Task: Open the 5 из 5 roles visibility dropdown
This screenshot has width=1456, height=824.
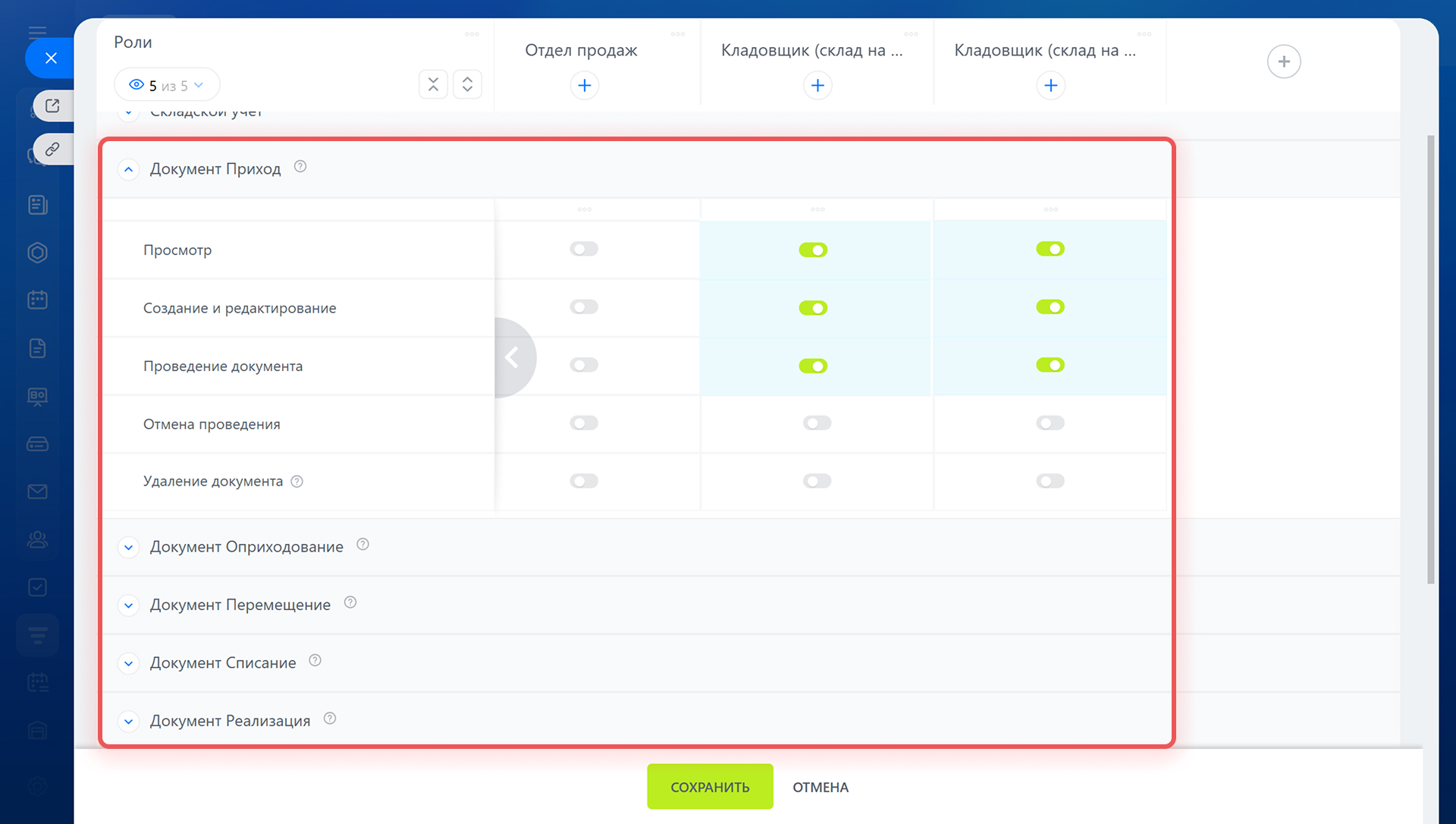Action: coord(167,85)
